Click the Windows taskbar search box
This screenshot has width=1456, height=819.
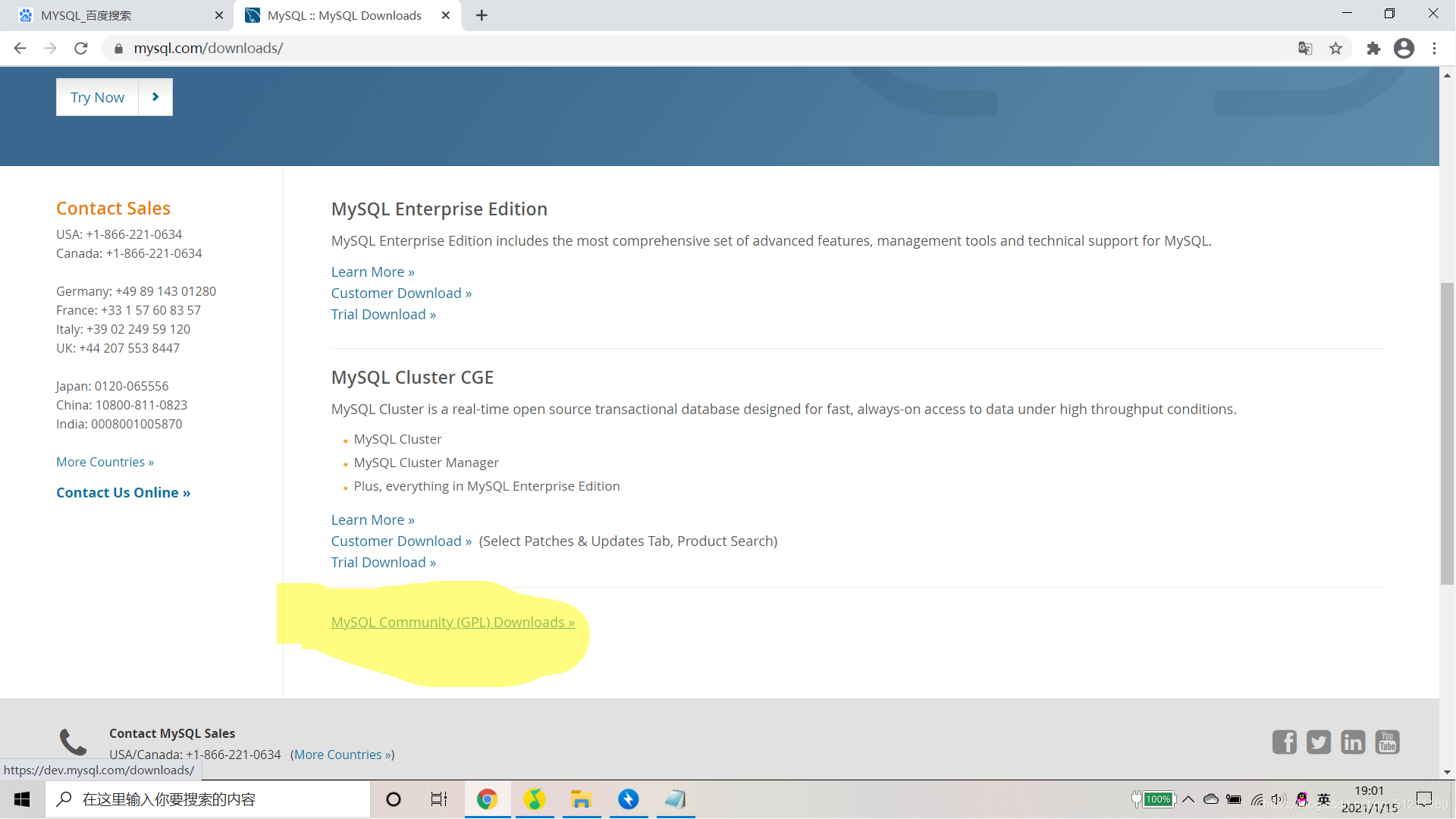[x=208, y=799]
